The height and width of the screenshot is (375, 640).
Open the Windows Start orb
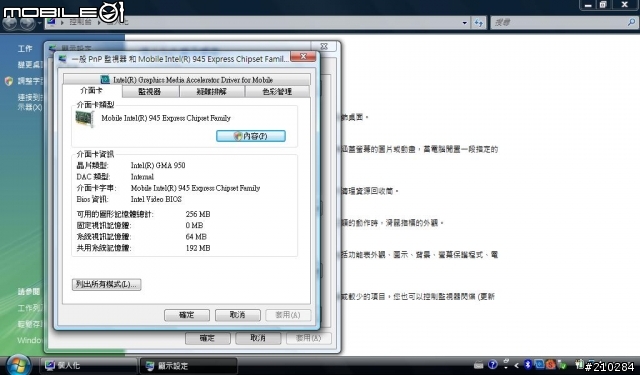pos(18,365)
